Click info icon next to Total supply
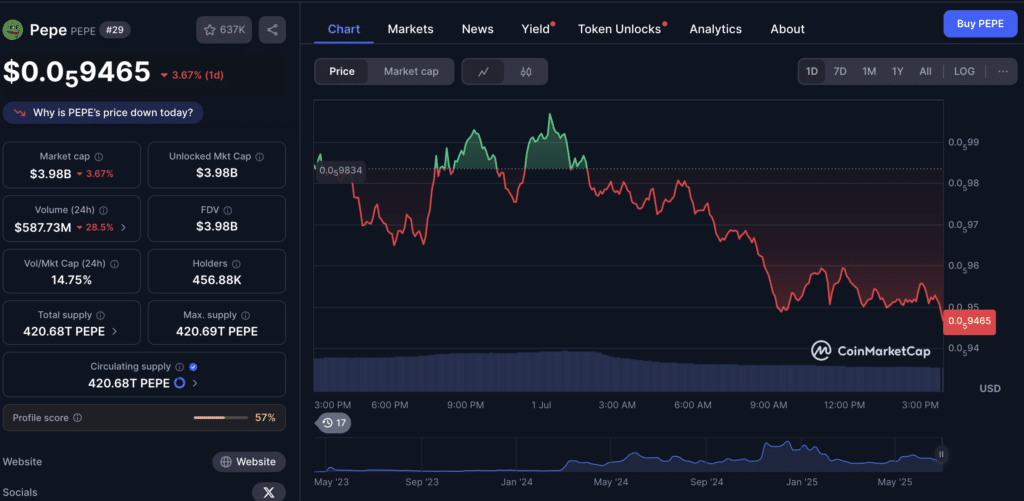The image size is (1024, 501). (100, 315)
